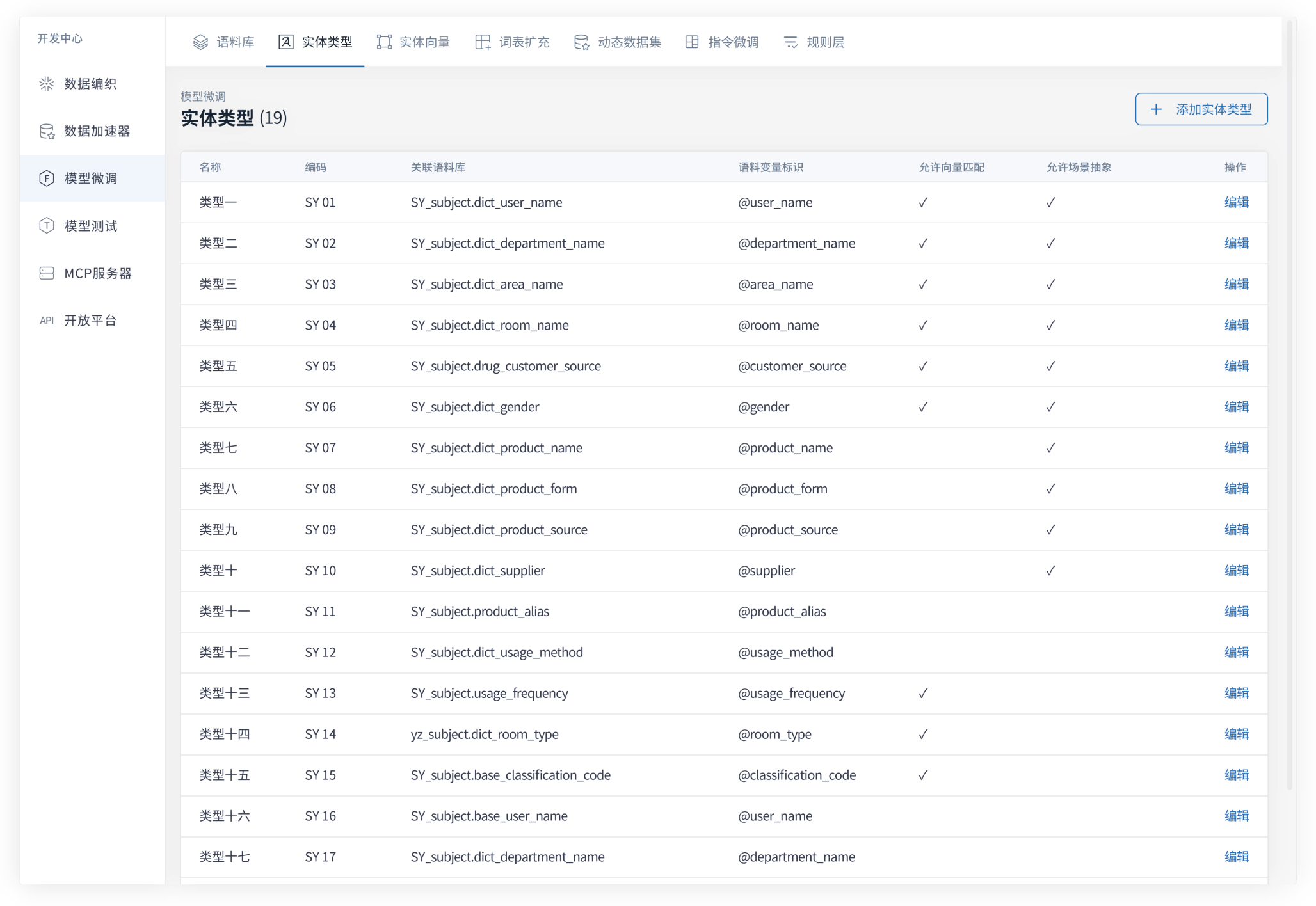This screenshot has width=1316, height=906.
Task: Select 模型微调 in the sidebar menu
Action: 90,179
